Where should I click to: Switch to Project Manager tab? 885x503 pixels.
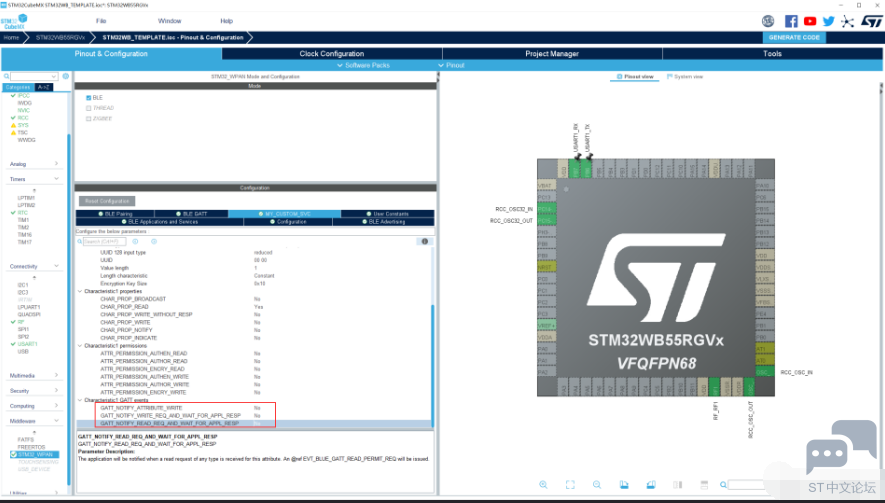[x=552, y=54]
